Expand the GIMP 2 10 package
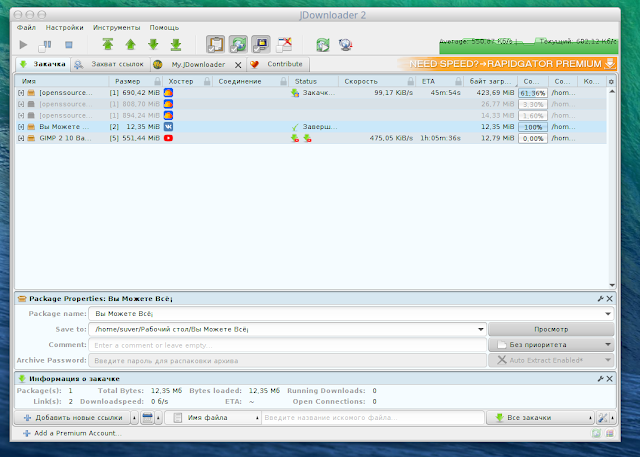The height and width of the screenshot is (457, 640). tap(21, 138)
